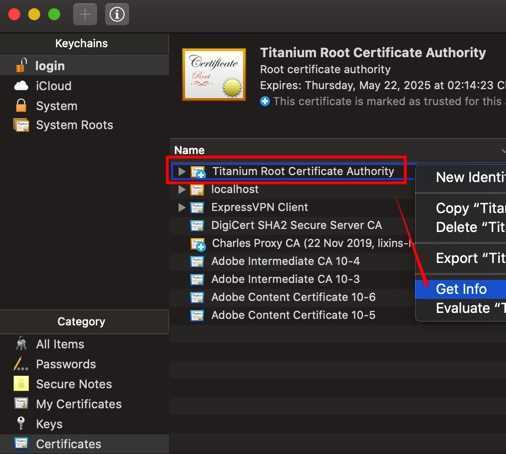This screenshot has height=454, width=506.
Task: Click the large certificate thumbnail image
Action: click(214, 74)
